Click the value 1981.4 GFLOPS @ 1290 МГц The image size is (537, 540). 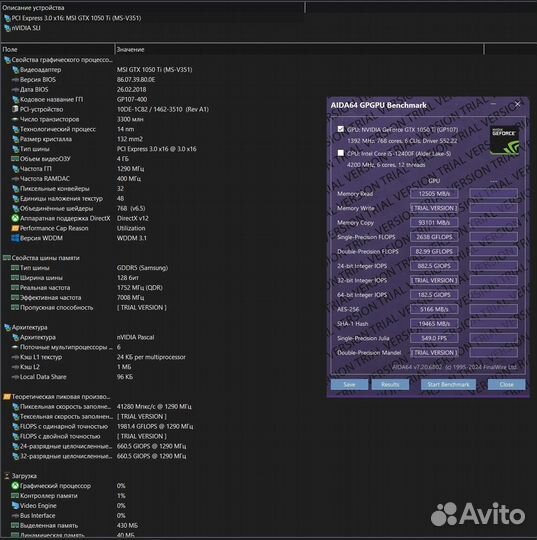(x=155, y=427)
